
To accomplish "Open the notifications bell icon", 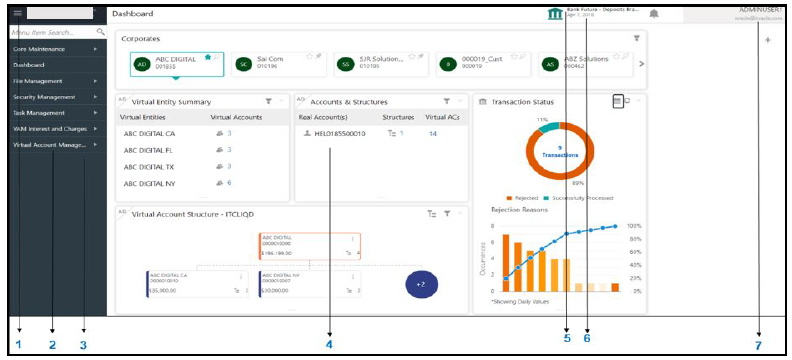I will [654, 14].
